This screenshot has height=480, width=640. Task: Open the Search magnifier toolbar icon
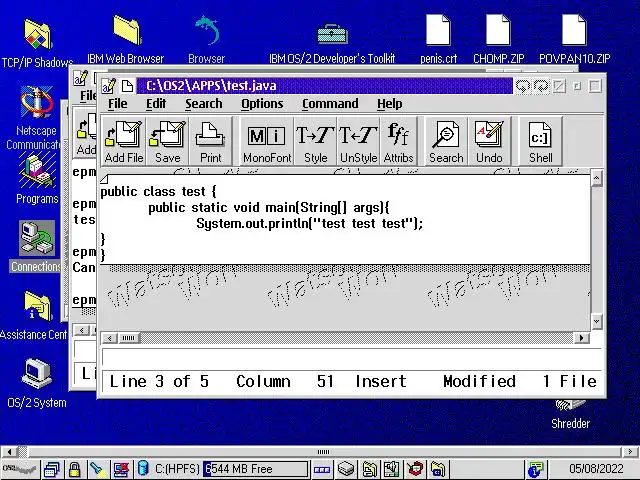[446, 141]
